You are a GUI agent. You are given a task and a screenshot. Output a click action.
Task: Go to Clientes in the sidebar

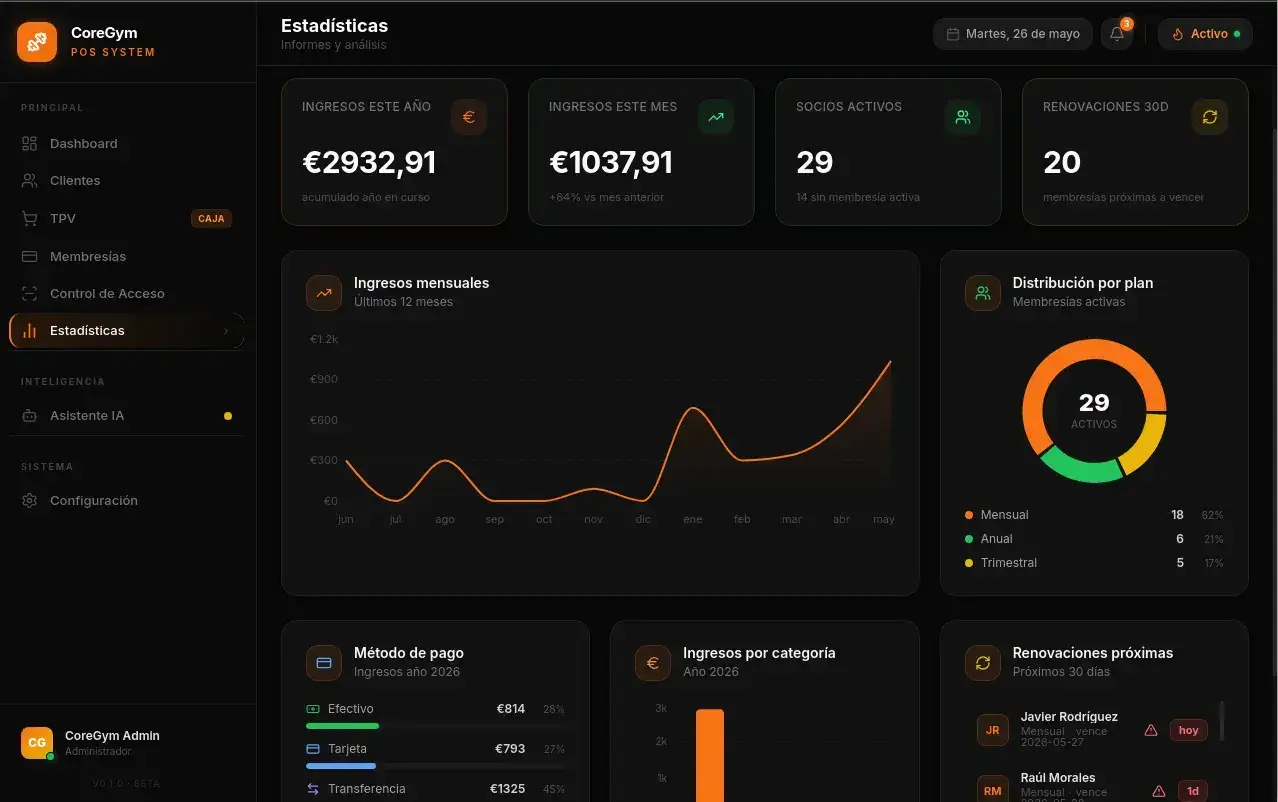126,181
